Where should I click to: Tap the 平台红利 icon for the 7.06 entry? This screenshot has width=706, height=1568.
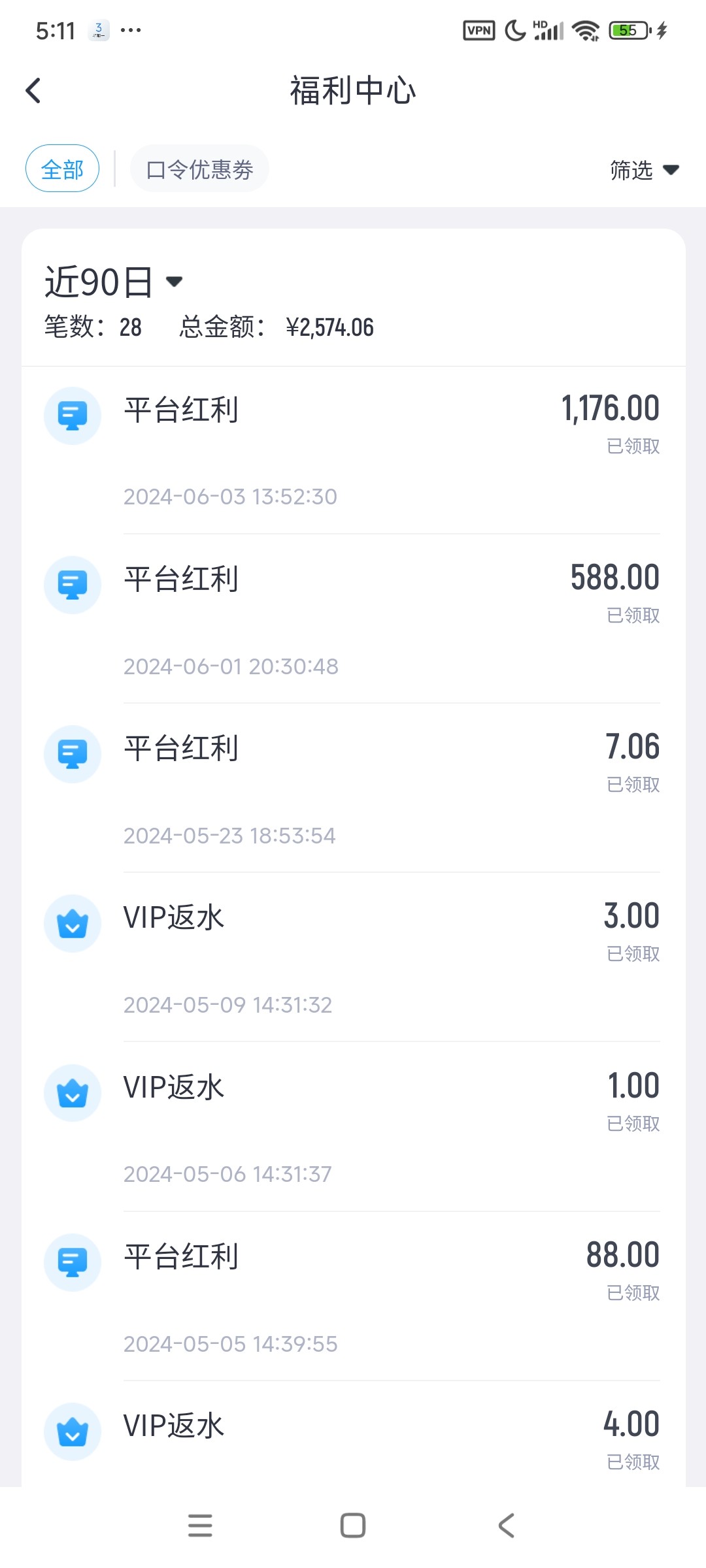(73, 754)
